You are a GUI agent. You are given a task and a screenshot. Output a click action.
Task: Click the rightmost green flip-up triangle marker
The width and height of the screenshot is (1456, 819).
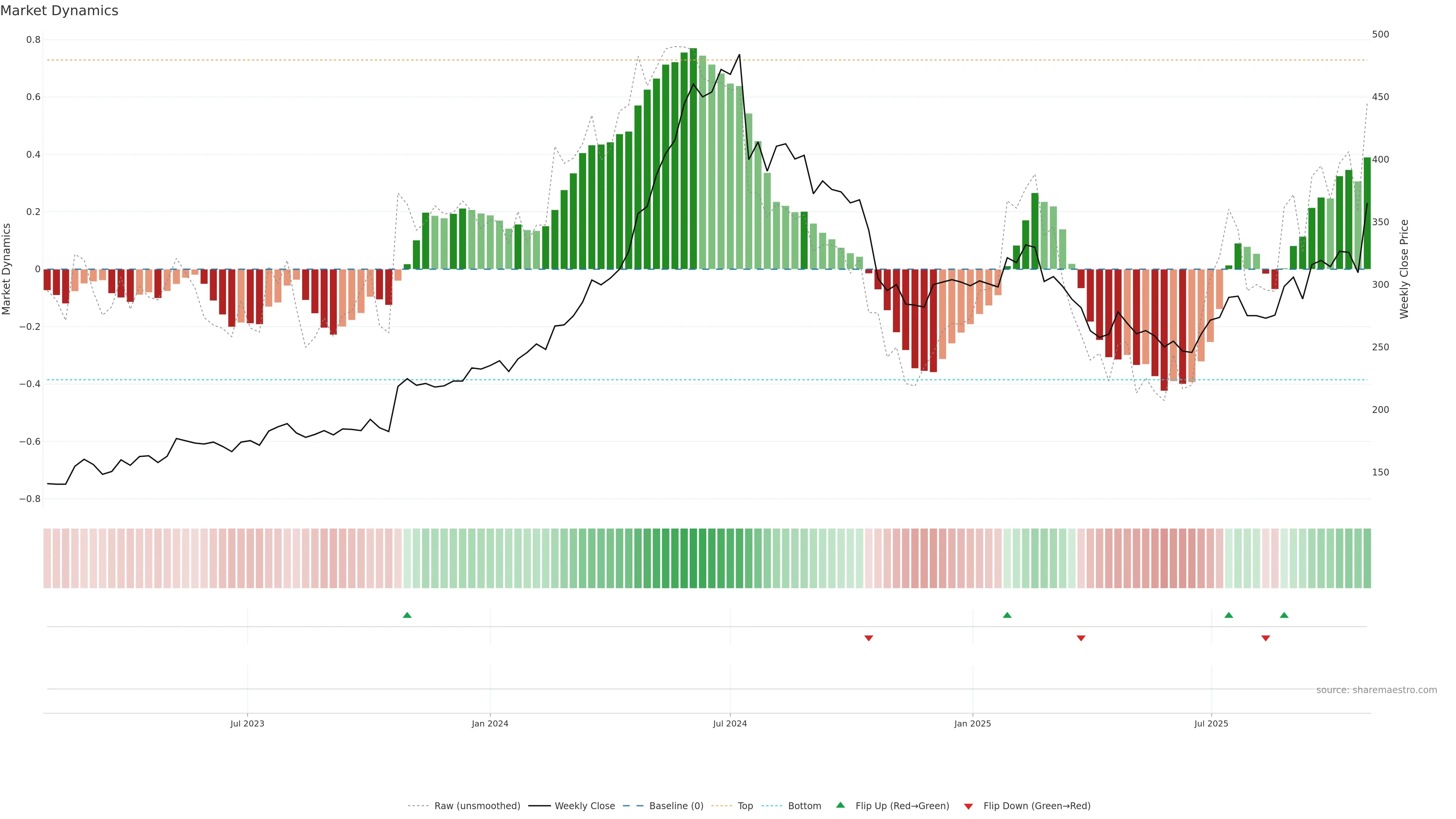click(x=1284, y=615)
